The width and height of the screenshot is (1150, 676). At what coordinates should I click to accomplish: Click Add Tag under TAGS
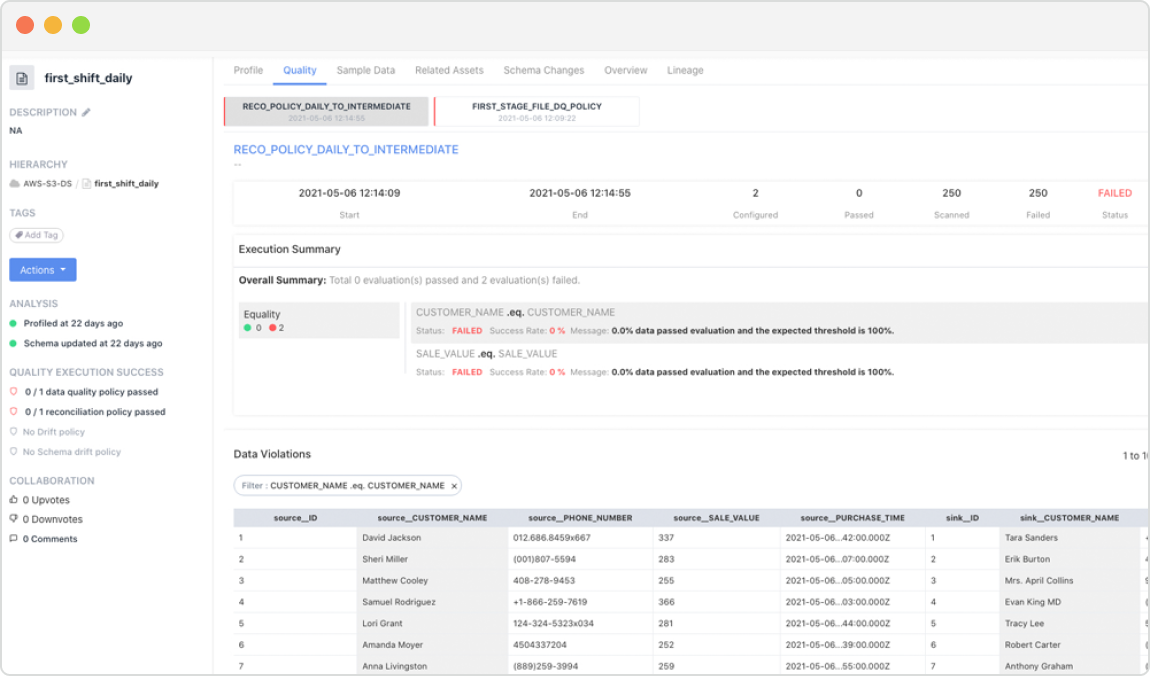[x=36, y=235]
